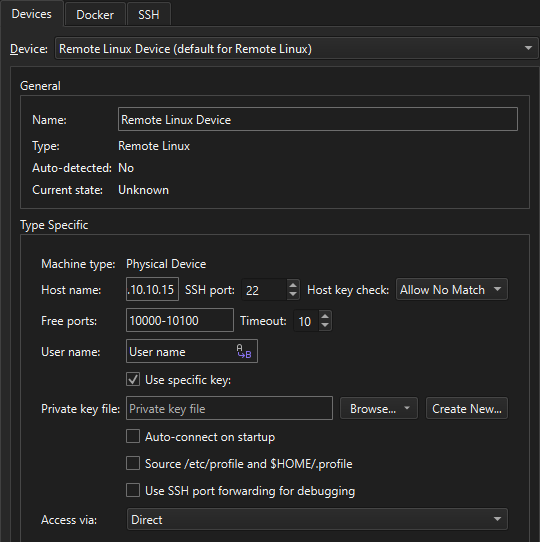Click the Name input field

(318, 119)
